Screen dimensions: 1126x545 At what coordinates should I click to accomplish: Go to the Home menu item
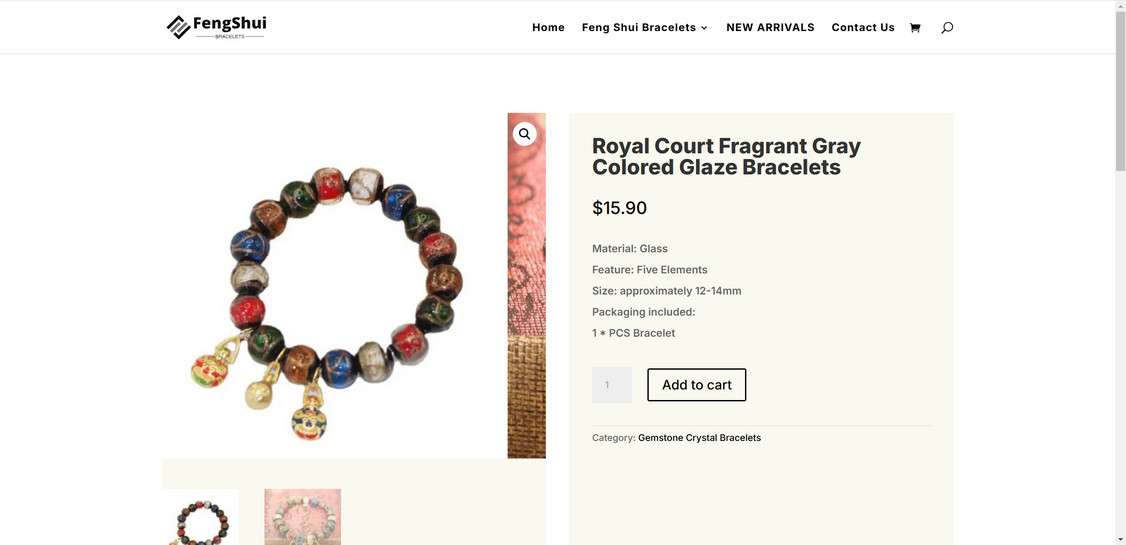548,27
